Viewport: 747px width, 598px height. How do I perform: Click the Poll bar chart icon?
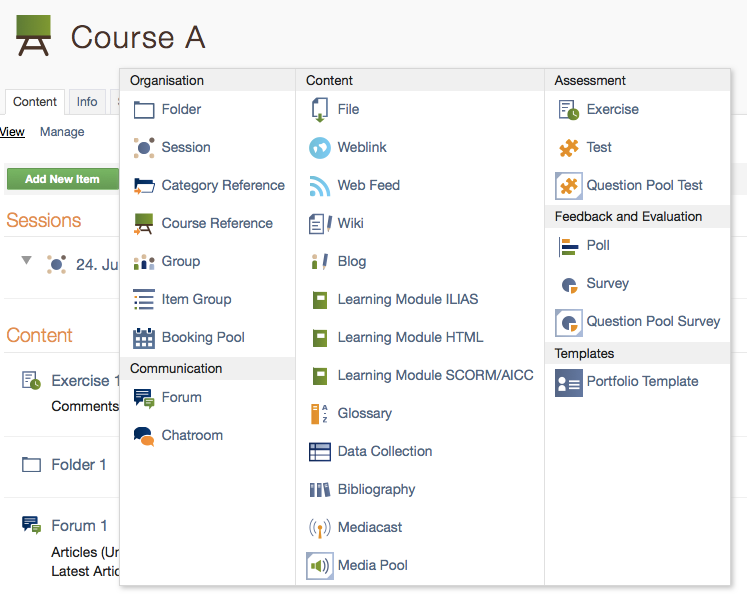pyautogui.click(x=569, y=246)
